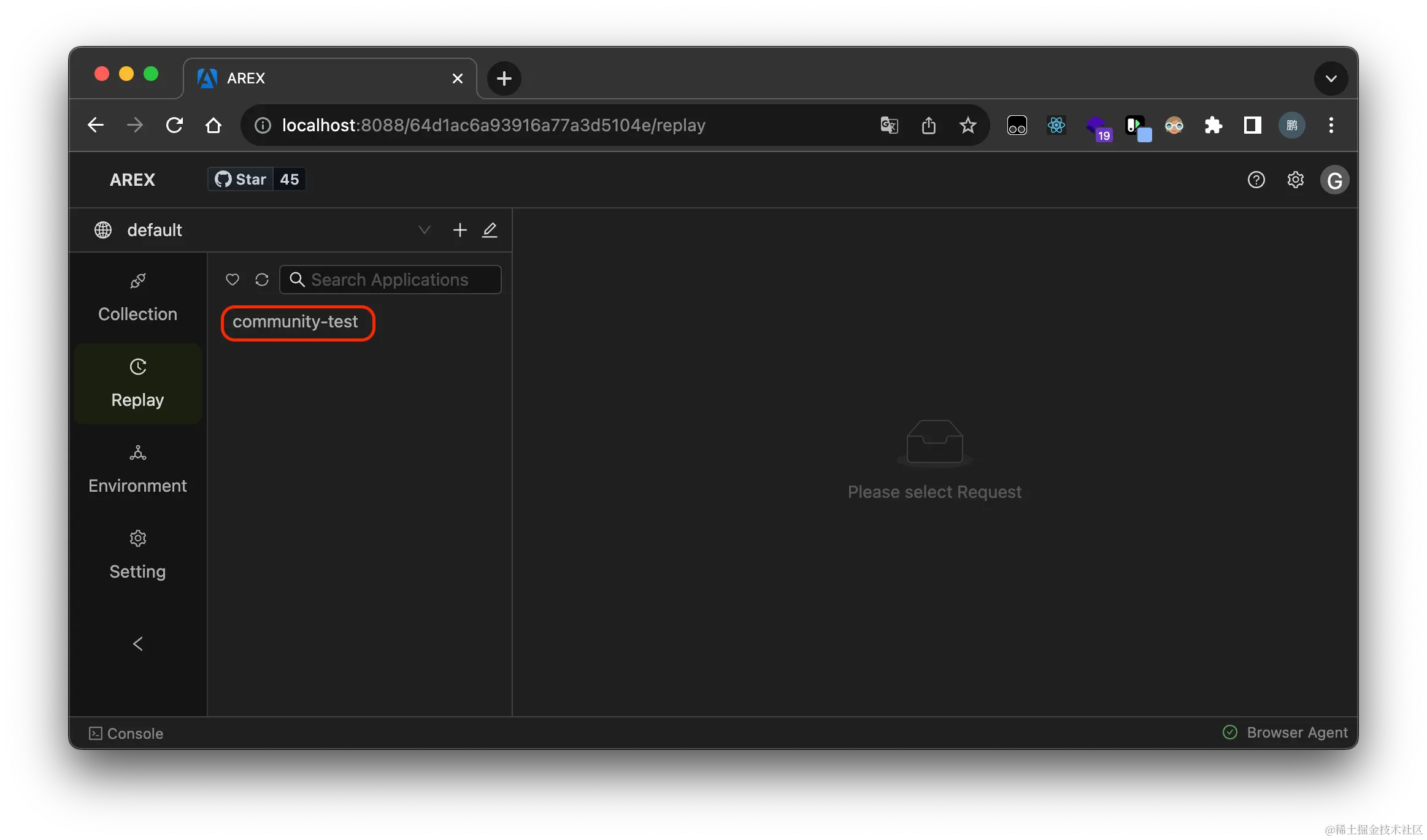Screen dimensions: 1427x840
Task: Open the GitHub Star button
Action: (x=240, y=179)
